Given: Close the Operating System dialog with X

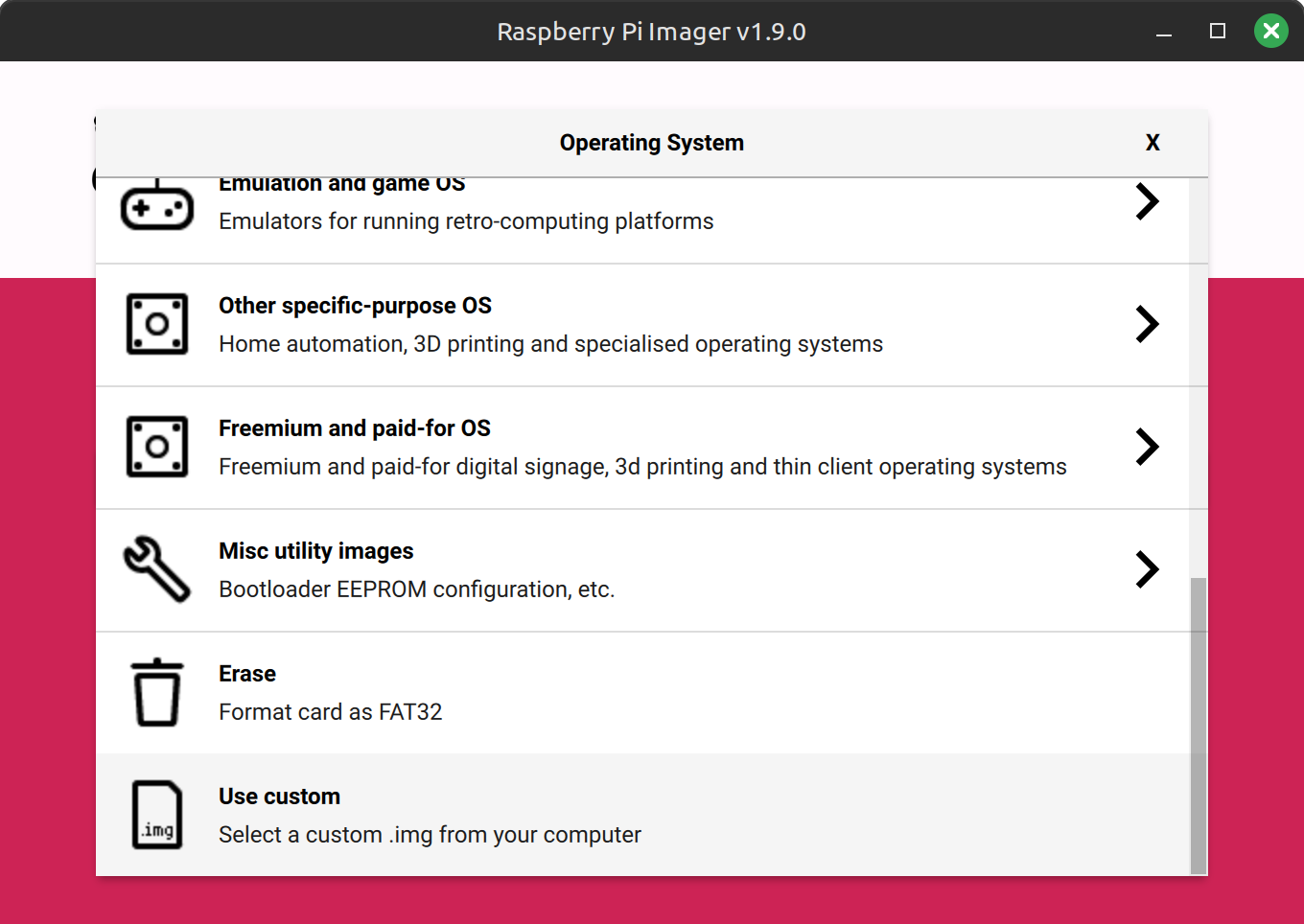Looking at the screenshot, I should (x=1153, y=143).
